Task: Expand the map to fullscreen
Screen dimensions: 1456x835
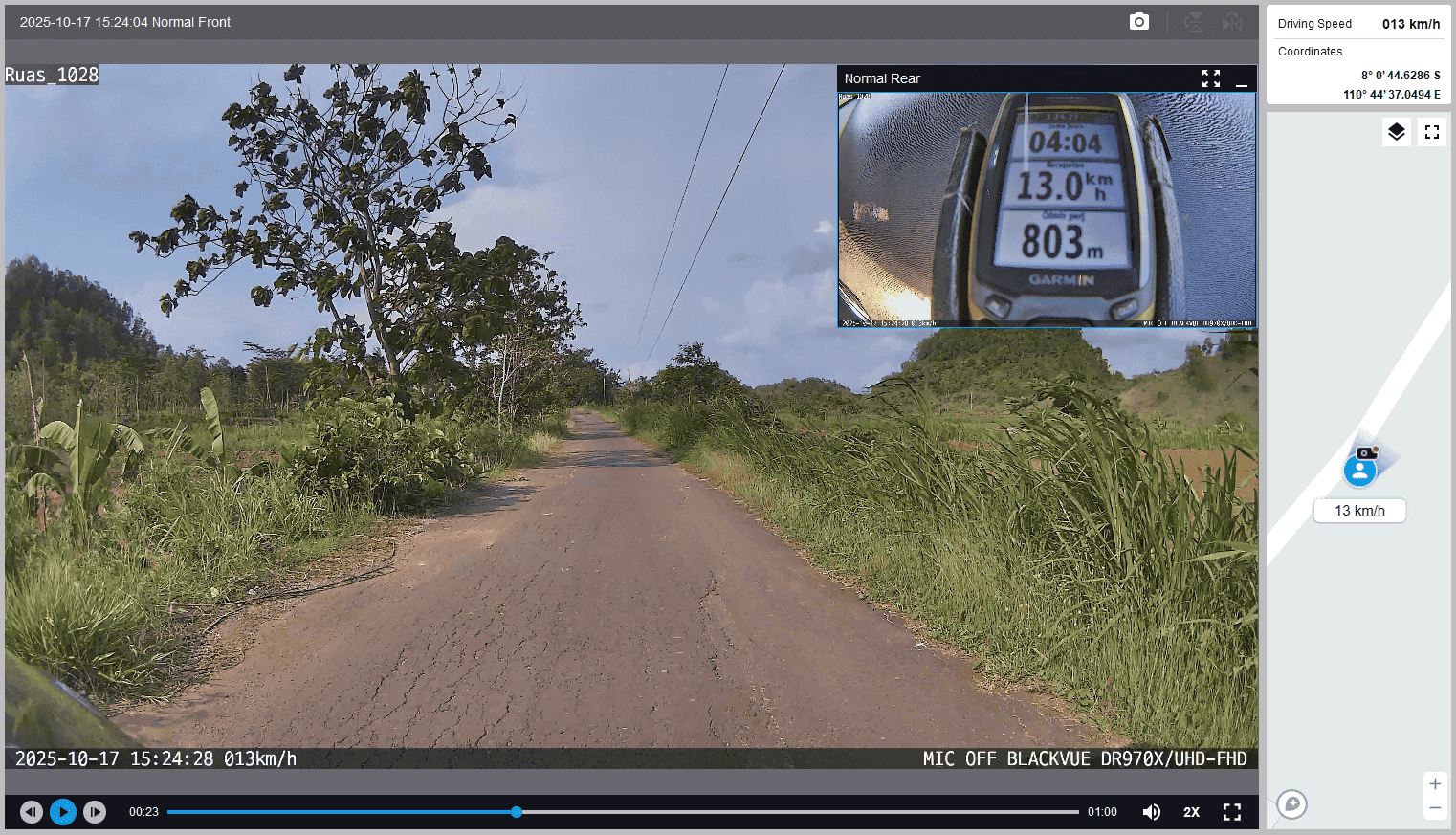Action: [x=1432, y=132]
